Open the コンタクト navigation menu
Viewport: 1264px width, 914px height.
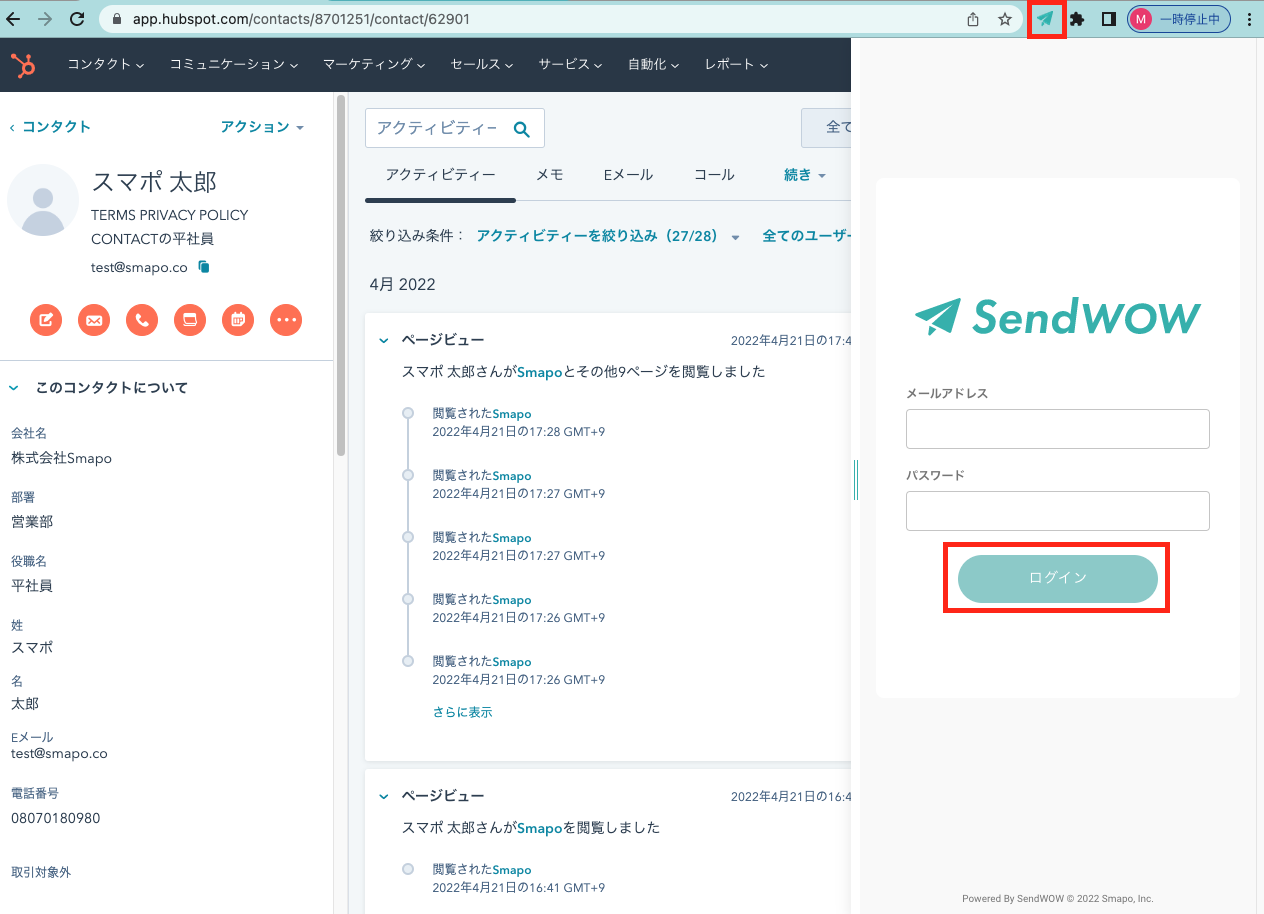pos(105,64)
